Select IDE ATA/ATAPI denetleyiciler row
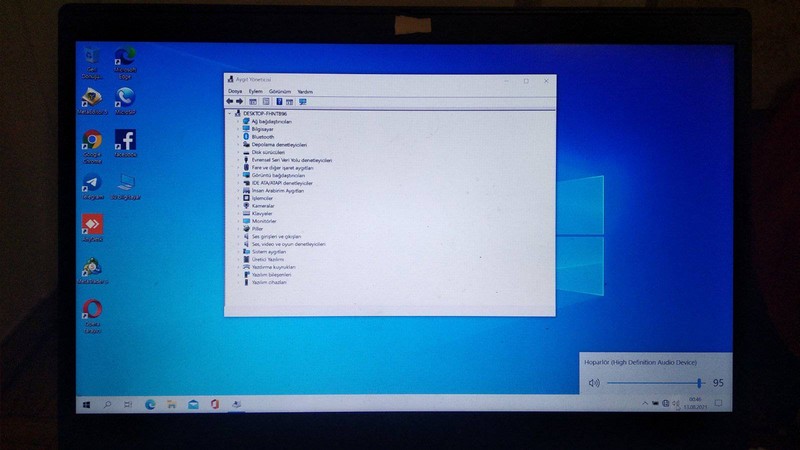This screenshot has height=450, width=800. pos(278,183)
